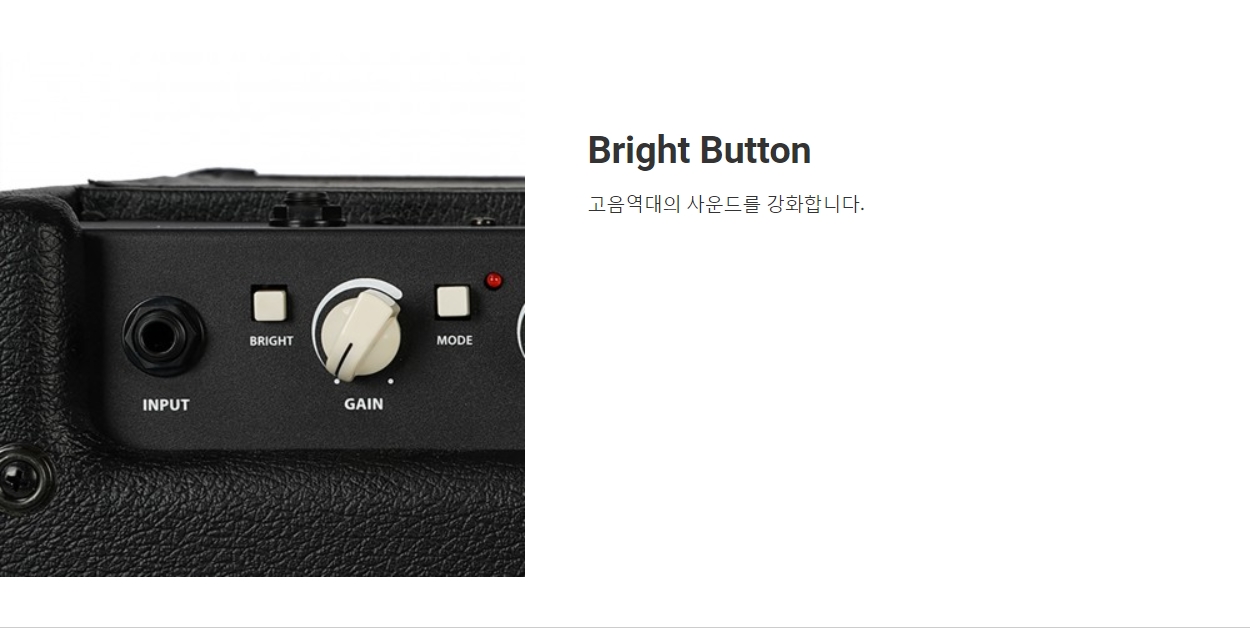Click the BRIGHT label text on the panel
This screenshot has height=628, width=1250.
(271, 341)
